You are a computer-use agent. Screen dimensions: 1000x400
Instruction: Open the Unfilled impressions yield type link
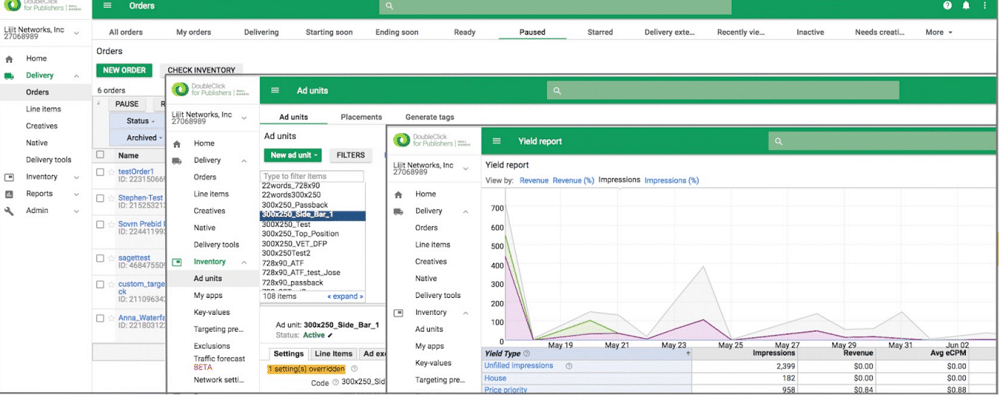(x=518, y=366)
